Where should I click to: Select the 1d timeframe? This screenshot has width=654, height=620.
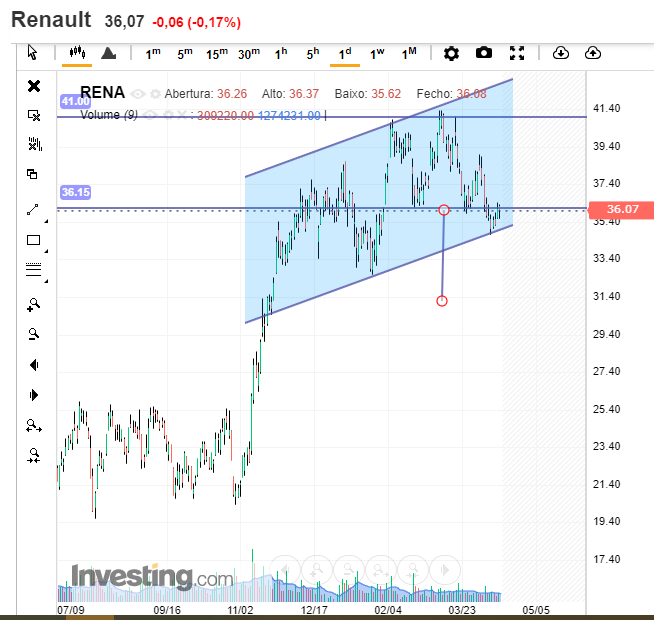pos(345,53)
